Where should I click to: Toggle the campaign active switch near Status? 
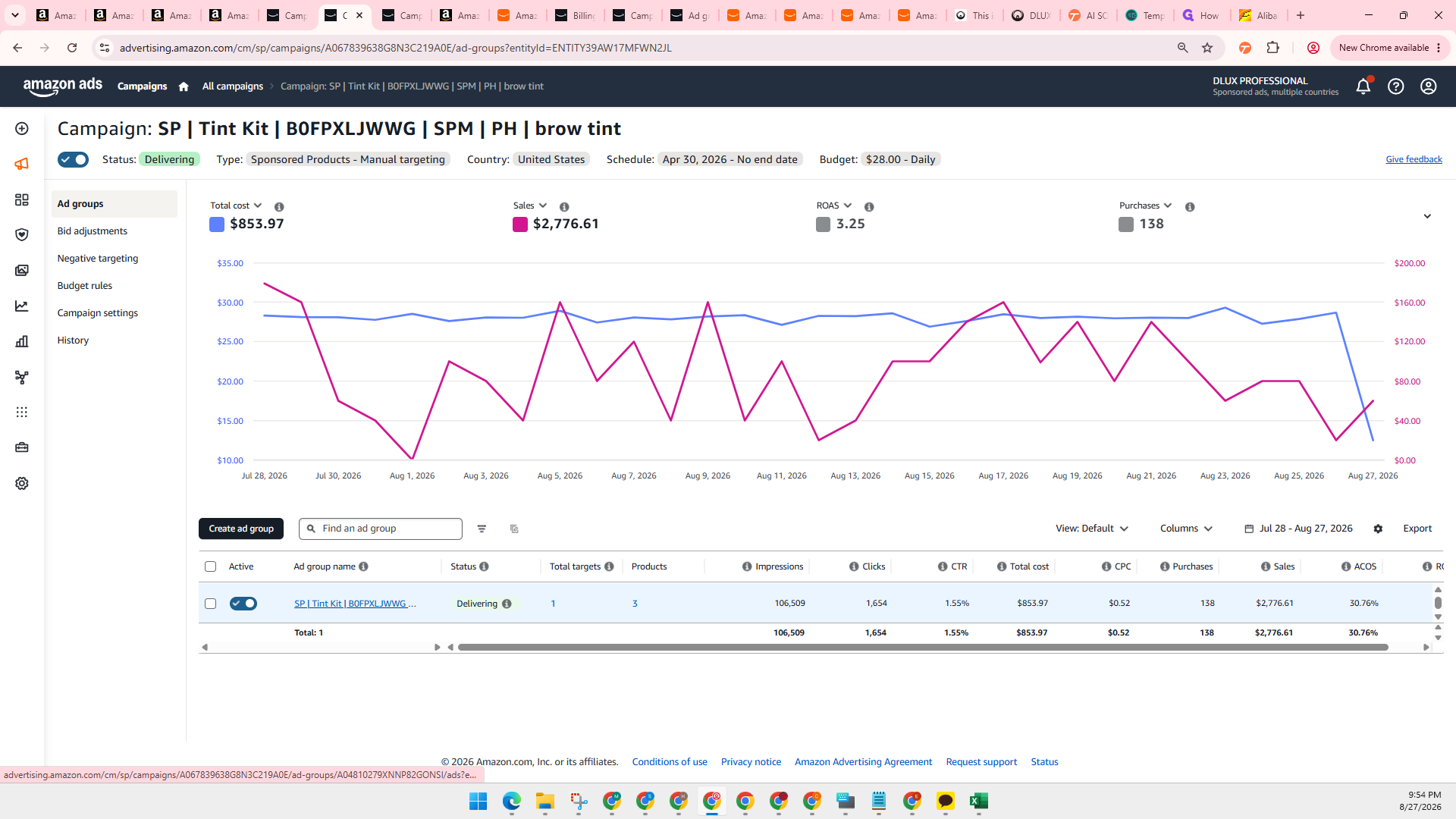click(x=73, y=159)
